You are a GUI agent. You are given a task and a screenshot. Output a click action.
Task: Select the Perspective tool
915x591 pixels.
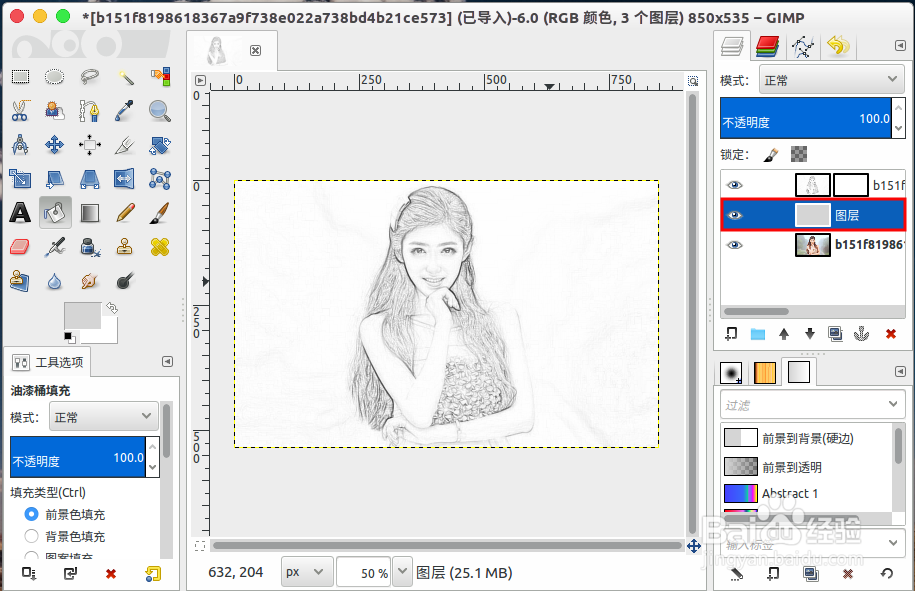coord(89,179)
